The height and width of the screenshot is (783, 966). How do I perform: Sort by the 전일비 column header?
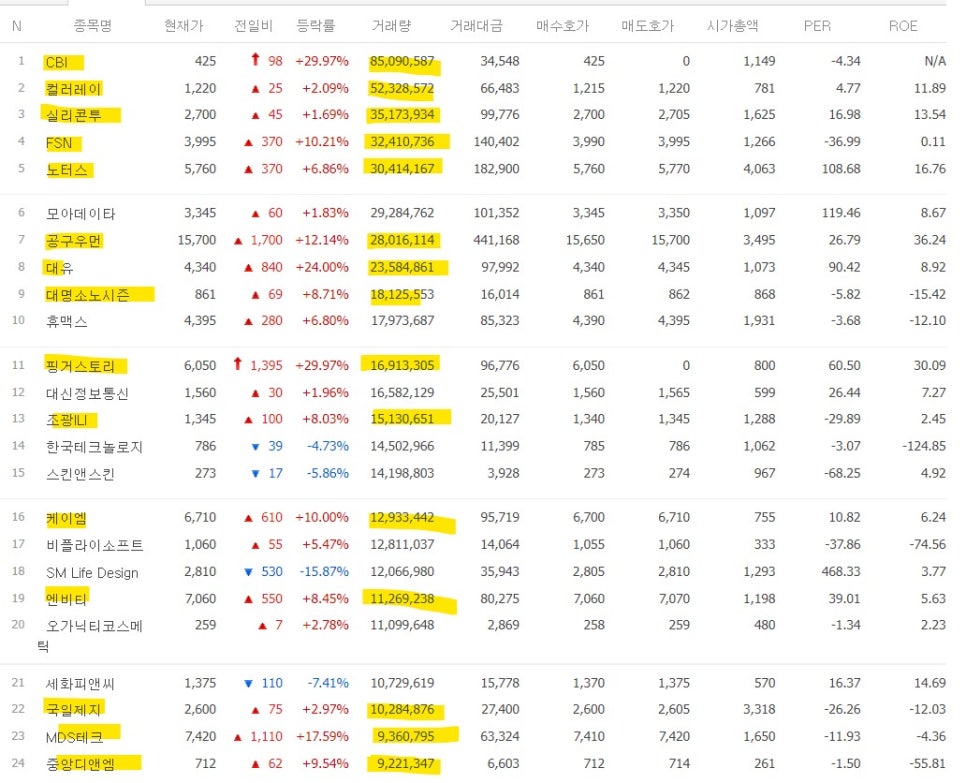[x=253, y=26]
